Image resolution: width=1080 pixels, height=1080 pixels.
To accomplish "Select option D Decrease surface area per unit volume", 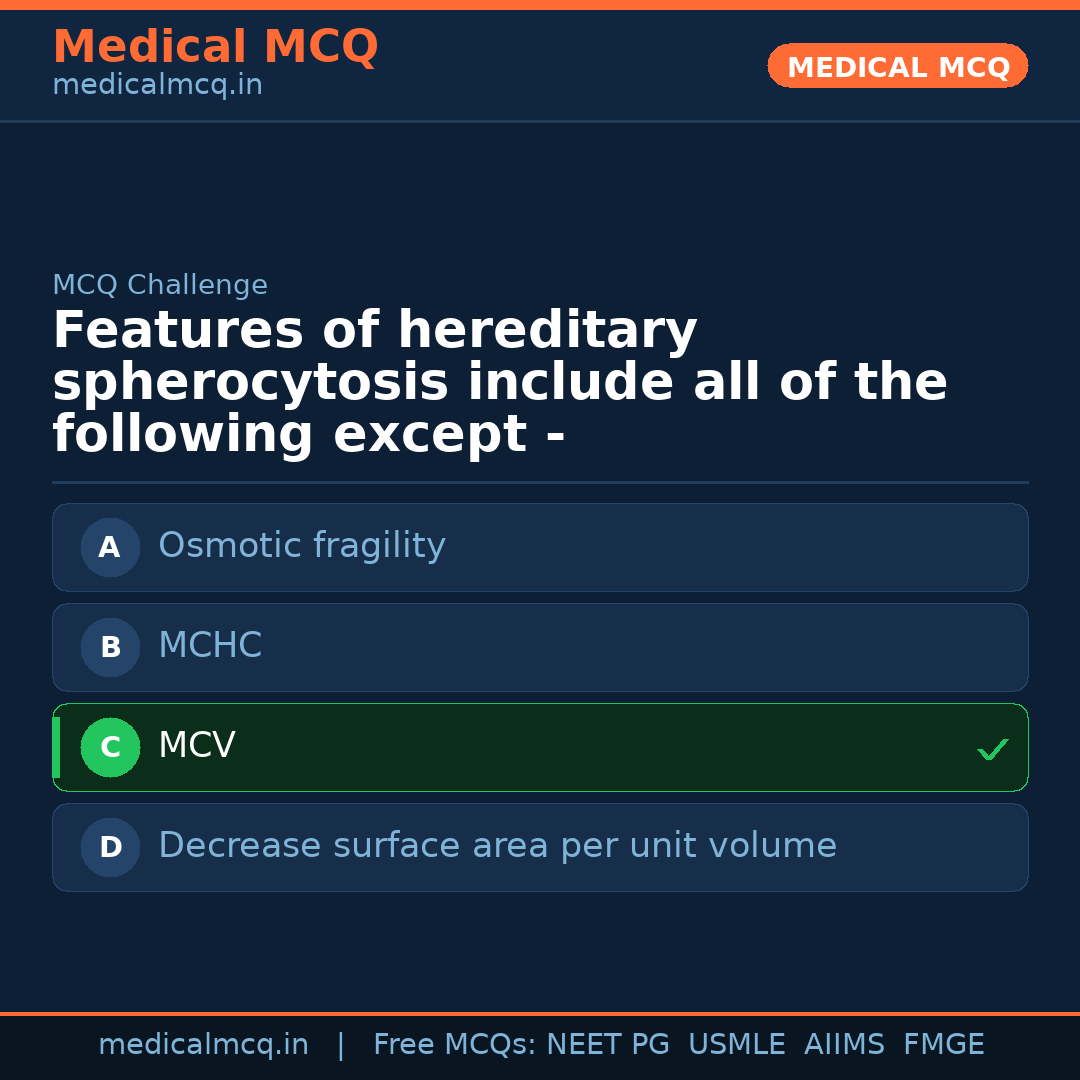I will pyautogui.click(x=540, y=847).
